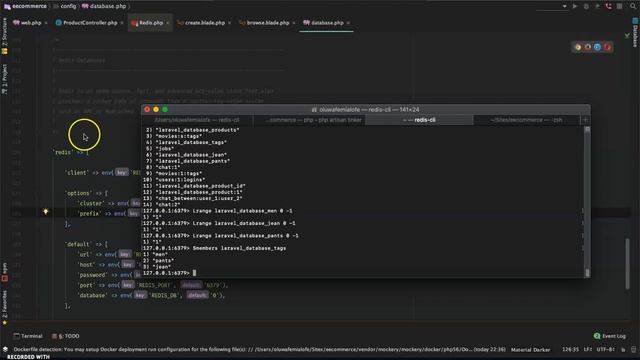Open the Favorites tool window

coord(4,307)
